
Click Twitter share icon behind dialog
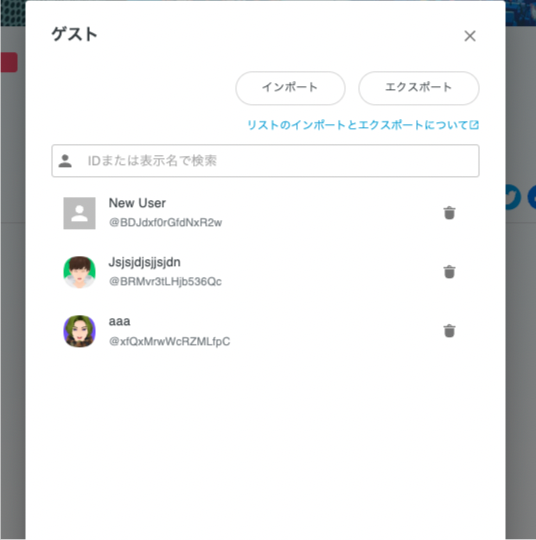(x=513, y=197)
